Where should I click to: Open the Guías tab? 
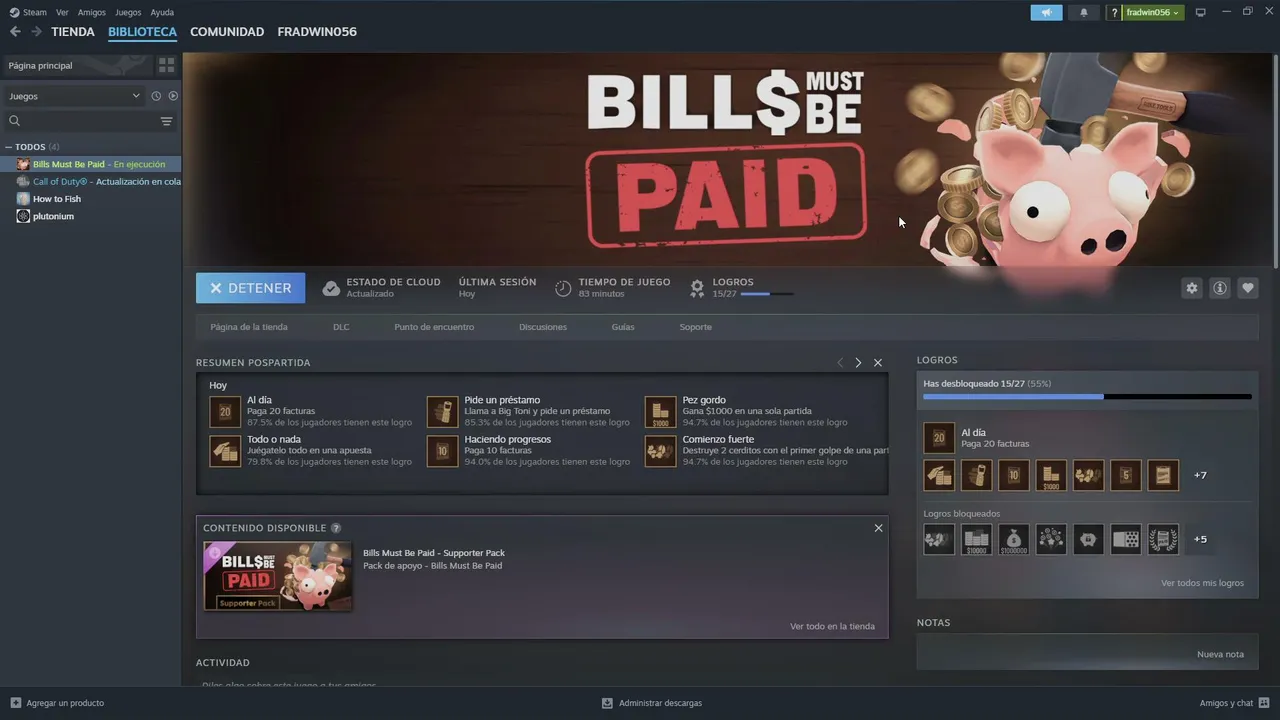click(623, 327)
